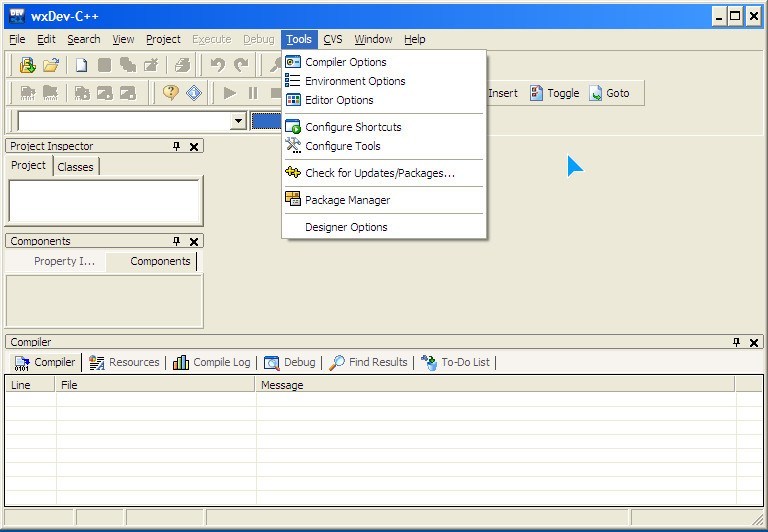Viewport: 768px width, 532px height.
Task: Pin the Project Inspector panel
Action: coord(176,146)
